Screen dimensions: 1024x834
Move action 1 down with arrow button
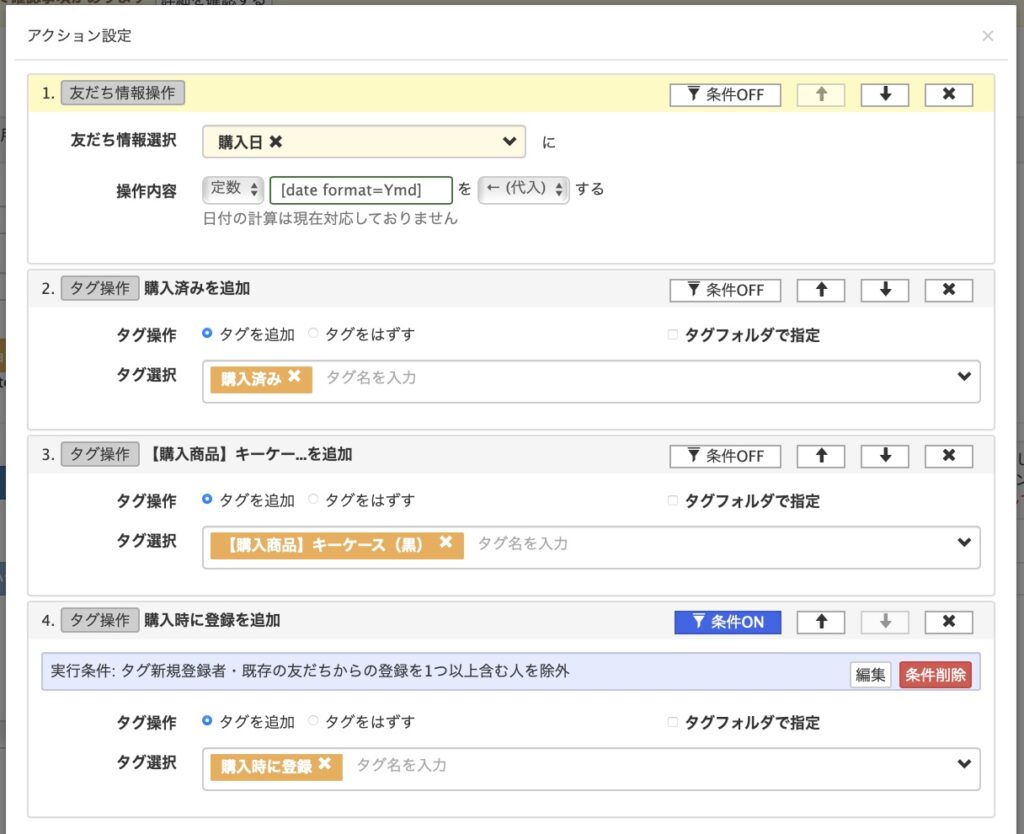pos(884,95)
